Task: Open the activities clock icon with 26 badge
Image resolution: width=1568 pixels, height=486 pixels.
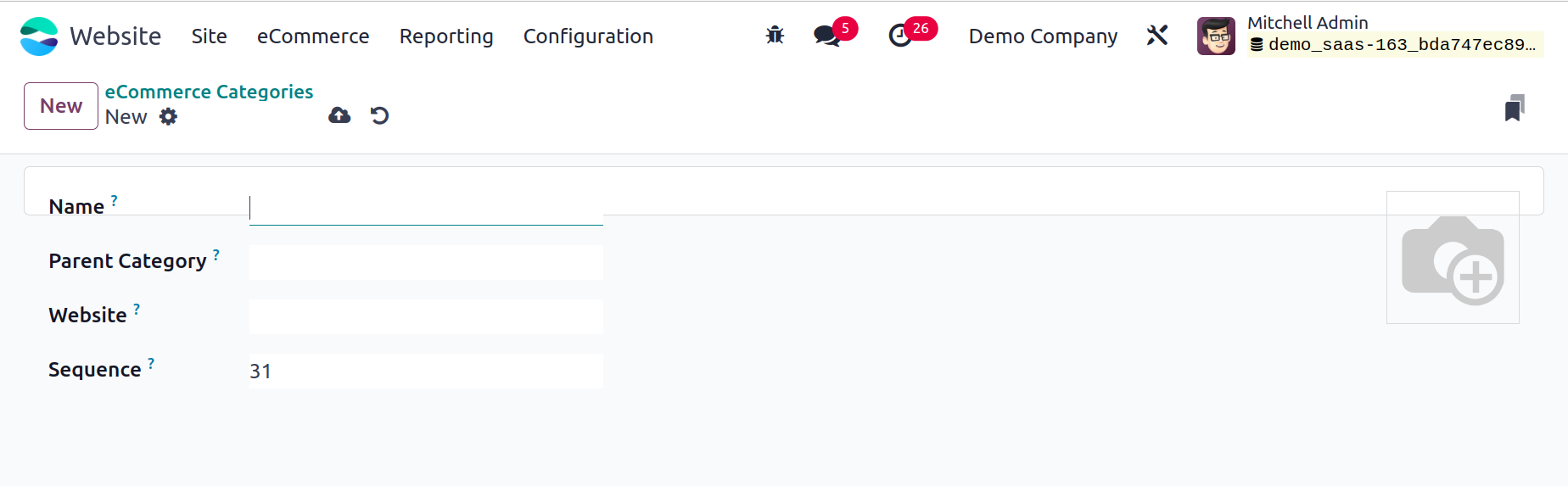Action: click(x=900, y=36)
